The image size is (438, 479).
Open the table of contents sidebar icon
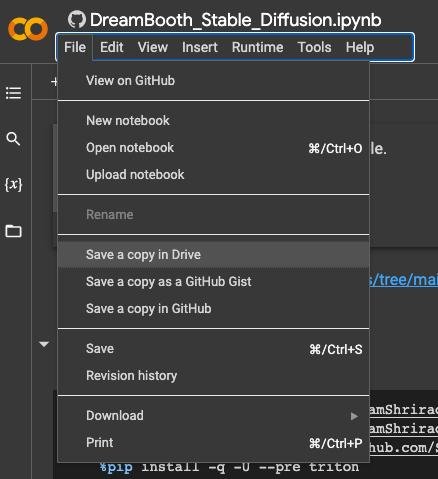(x=13, y=93)
